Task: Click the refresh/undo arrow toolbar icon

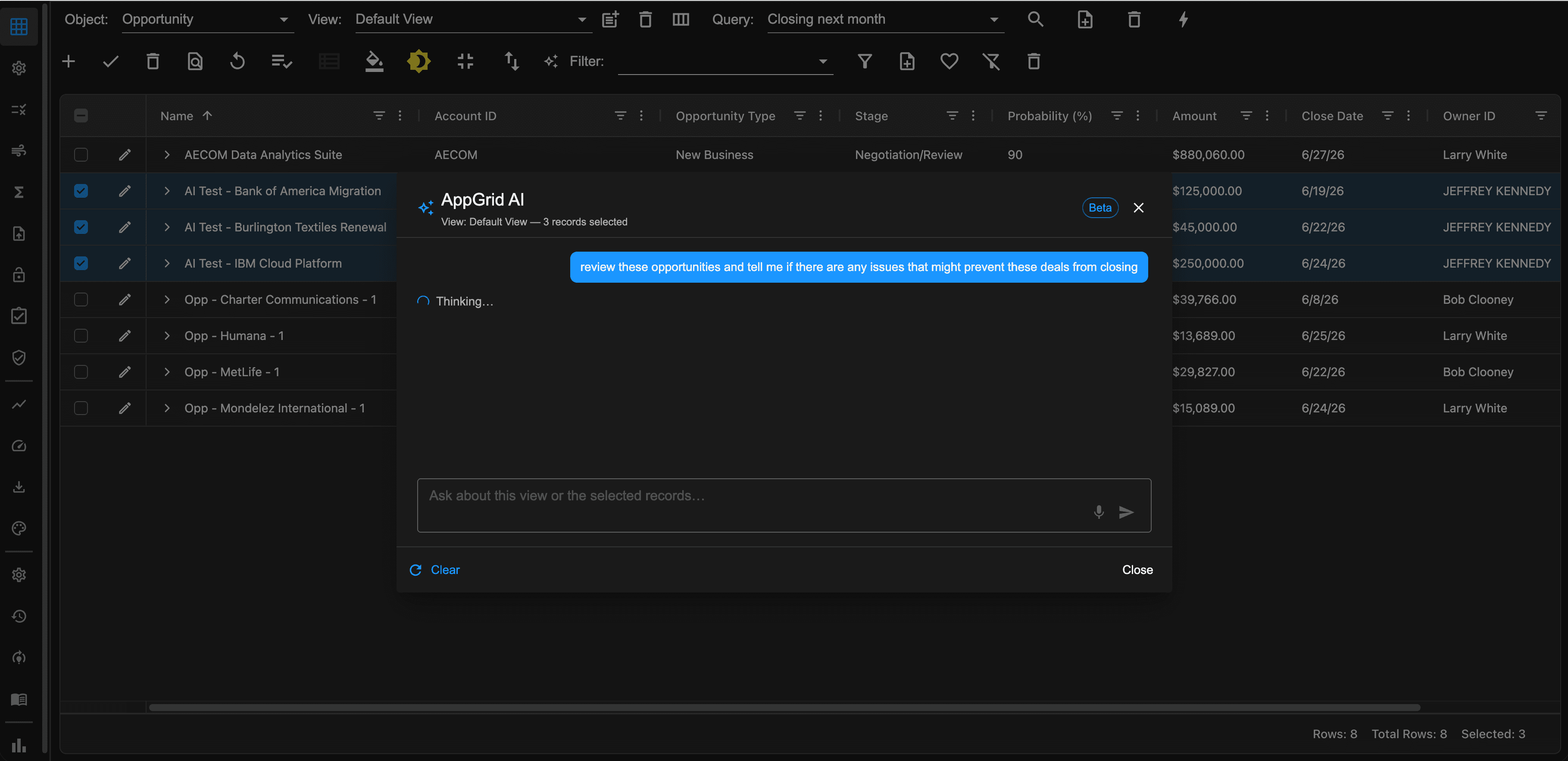Action: pos(237,62)
